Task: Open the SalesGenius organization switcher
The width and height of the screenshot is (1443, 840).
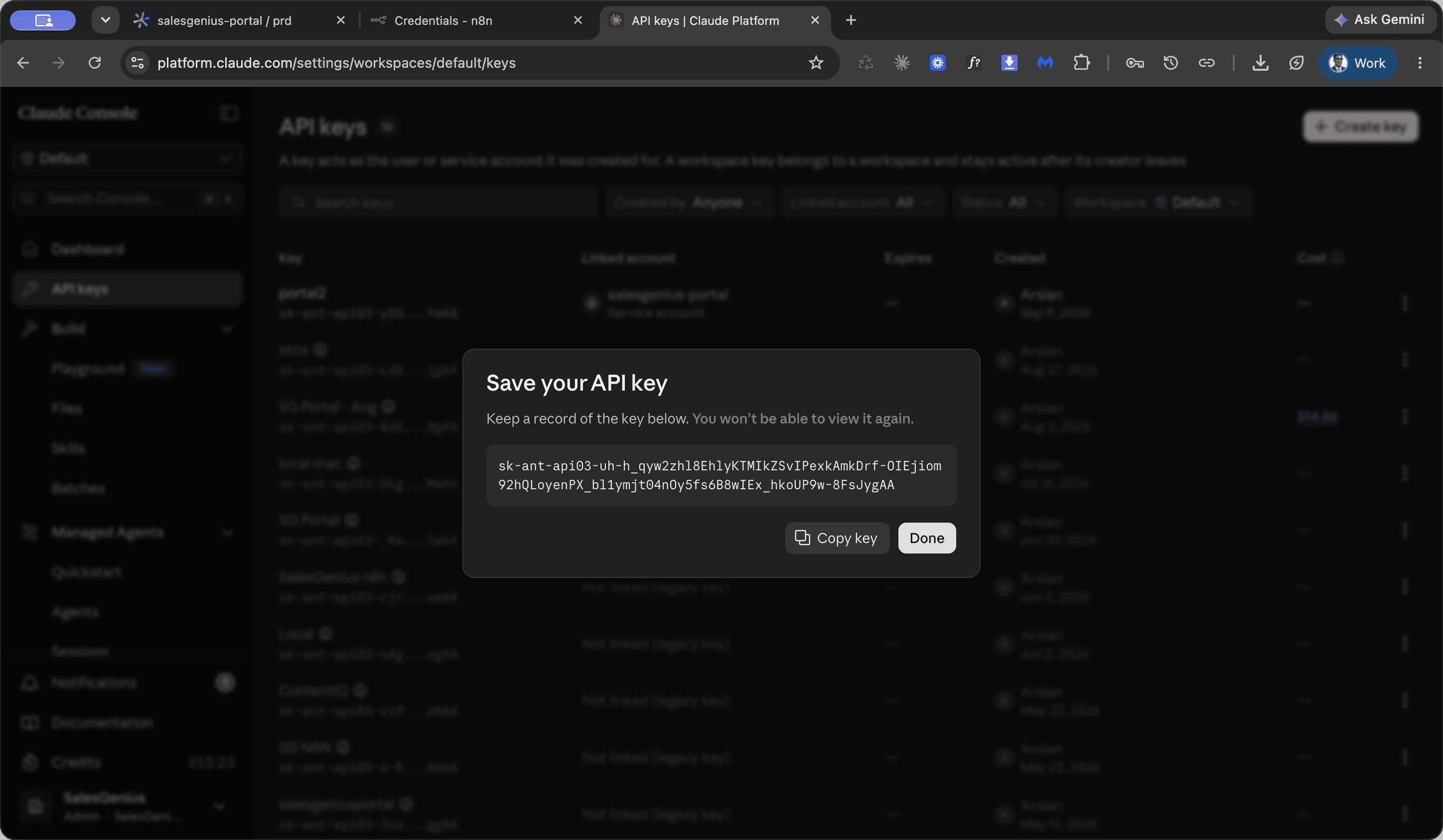Action: coord(127,806)
